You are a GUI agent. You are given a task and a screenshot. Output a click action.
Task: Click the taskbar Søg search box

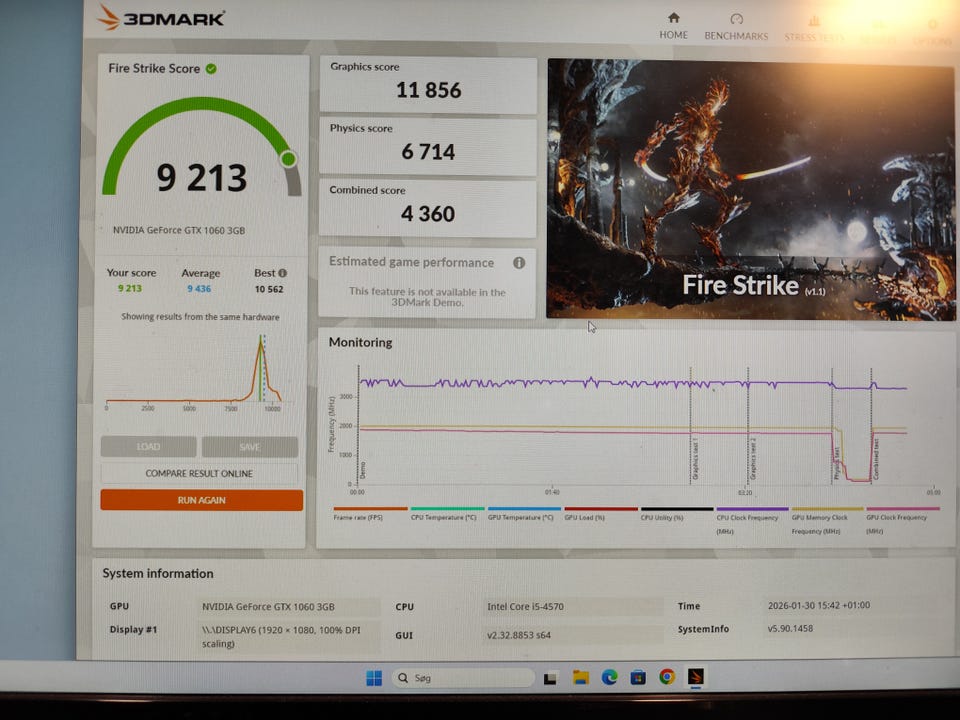pyautogui.click(x=462, y=678)
